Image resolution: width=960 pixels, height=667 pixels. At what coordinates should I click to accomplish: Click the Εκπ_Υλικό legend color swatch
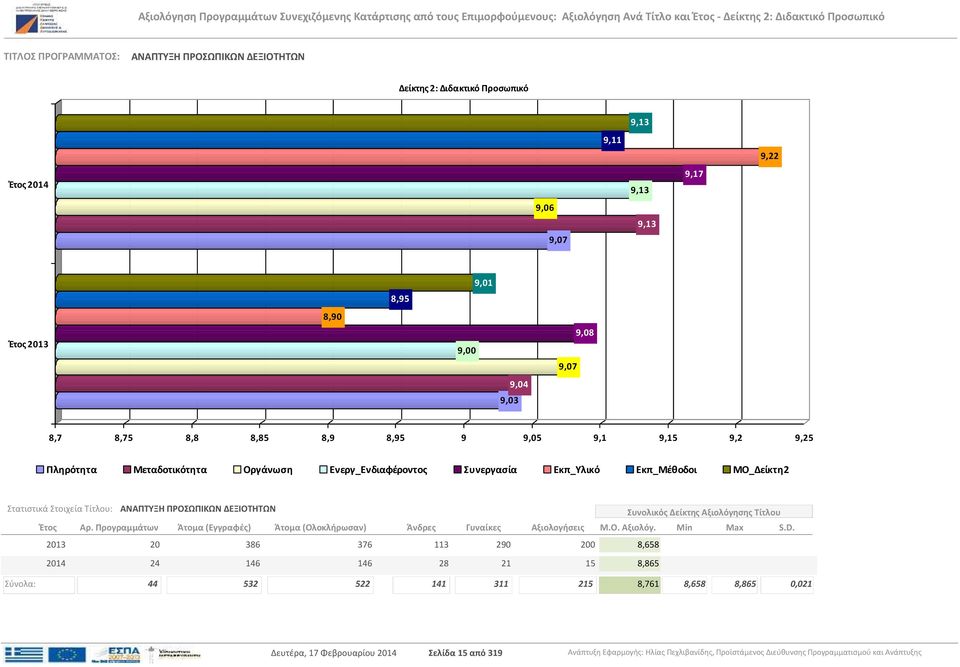(x=547, y=470)
